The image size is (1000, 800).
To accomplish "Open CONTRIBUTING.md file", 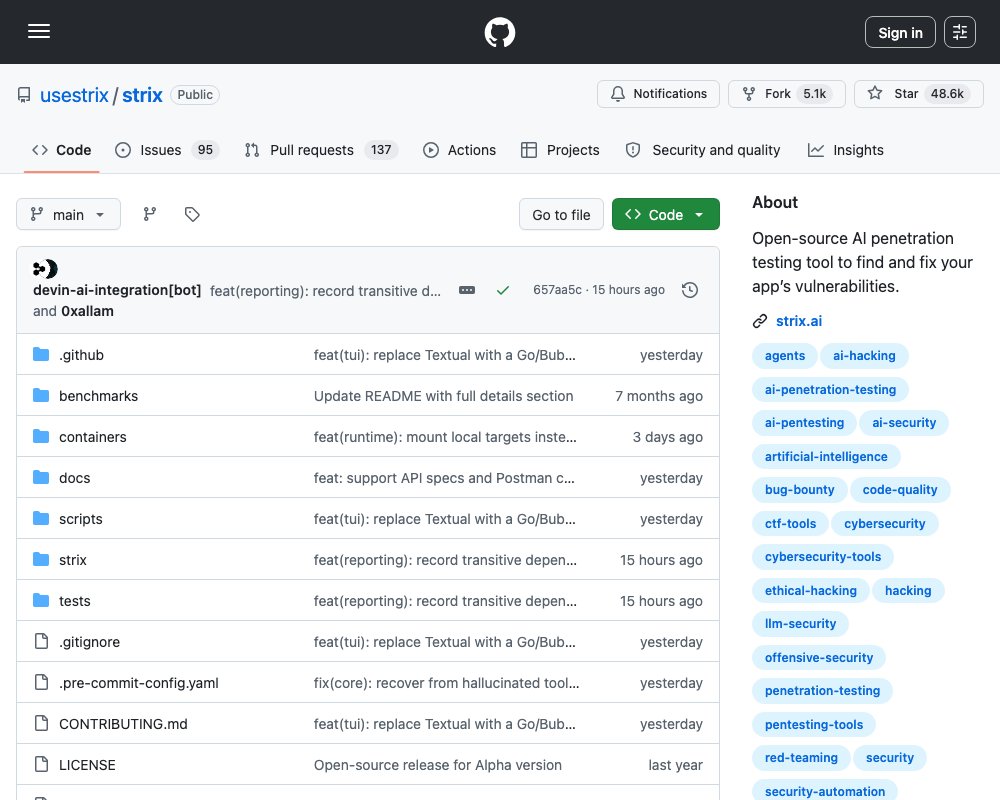I will (123, 724).
